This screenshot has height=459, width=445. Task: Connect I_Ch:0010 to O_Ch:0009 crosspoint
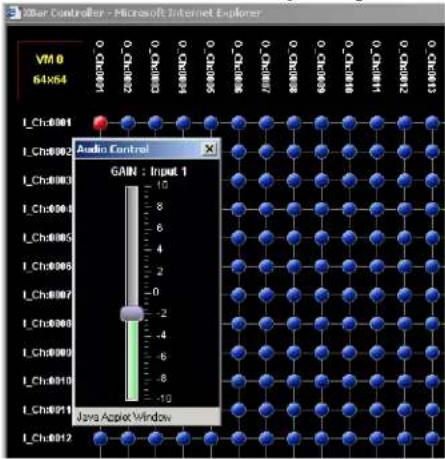click(322, 381)
